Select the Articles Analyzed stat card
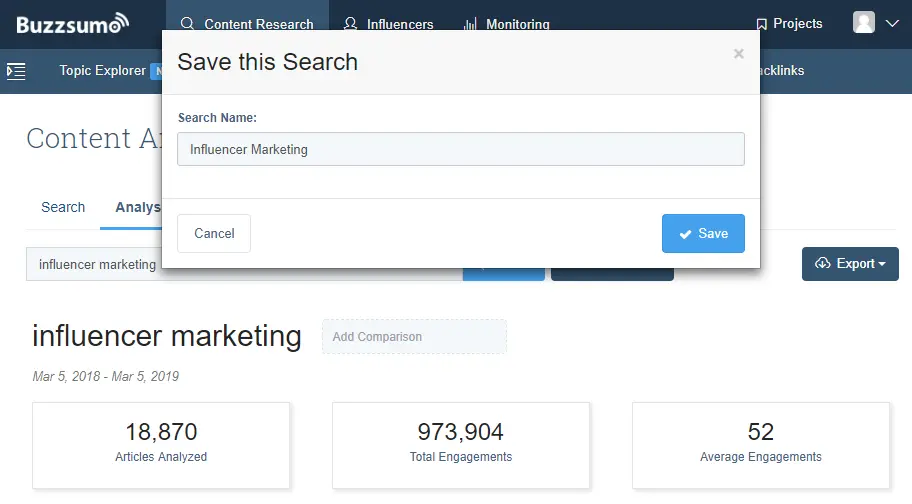Screen dimensions: 912x504 161,445
